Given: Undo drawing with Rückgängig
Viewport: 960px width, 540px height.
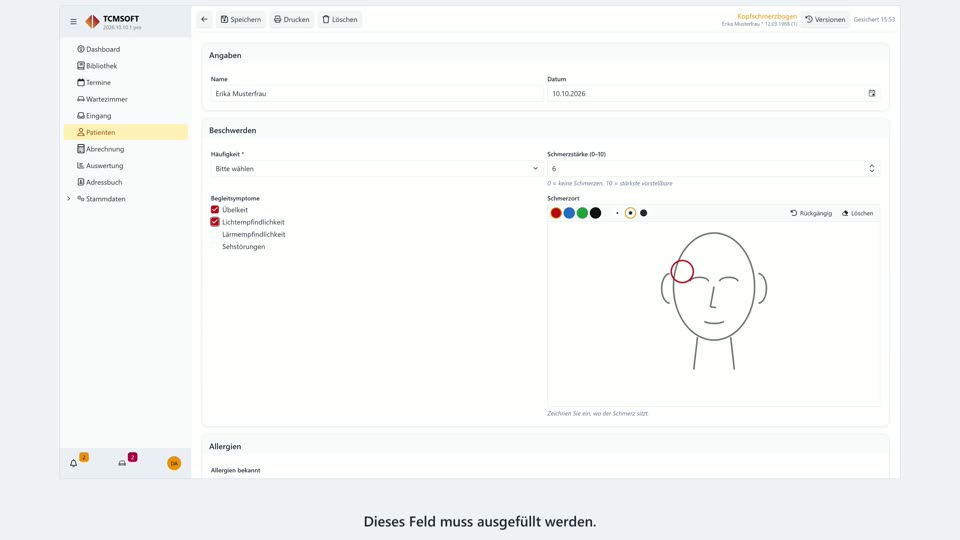Looking at the screenshot, I should click(811, 213).
